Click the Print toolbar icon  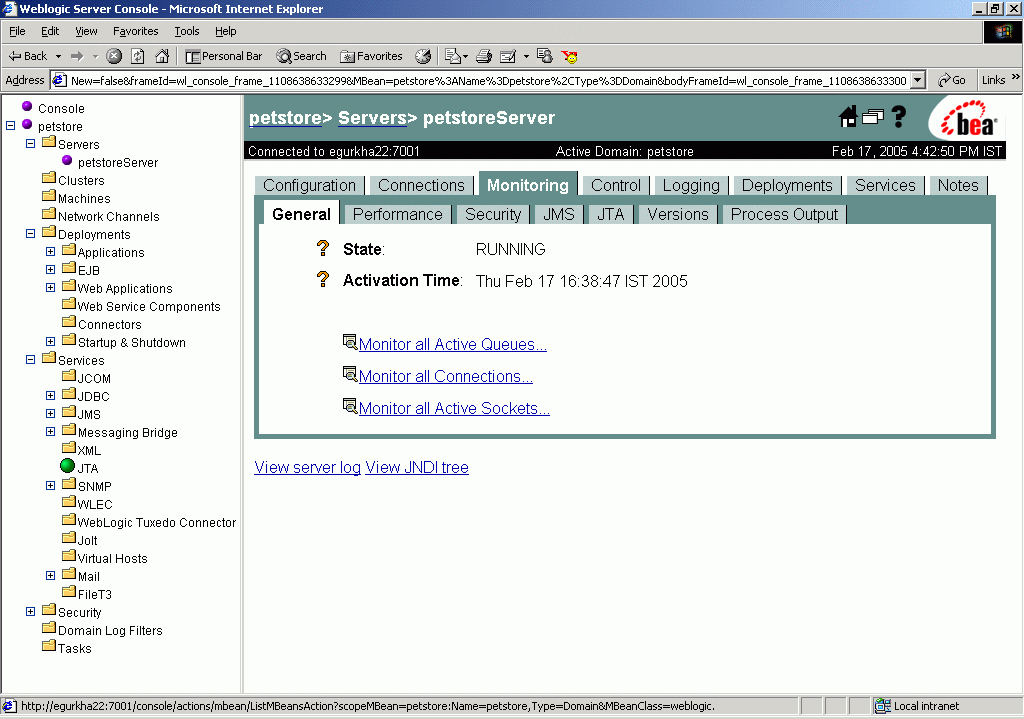coord(484,56)
